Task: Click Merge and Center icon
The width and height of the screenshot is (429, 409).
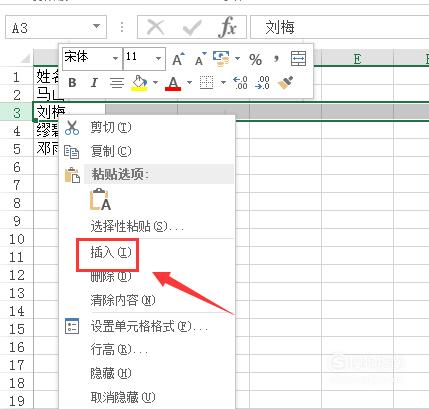Action: pyautogui.click(x=298, y=59)
